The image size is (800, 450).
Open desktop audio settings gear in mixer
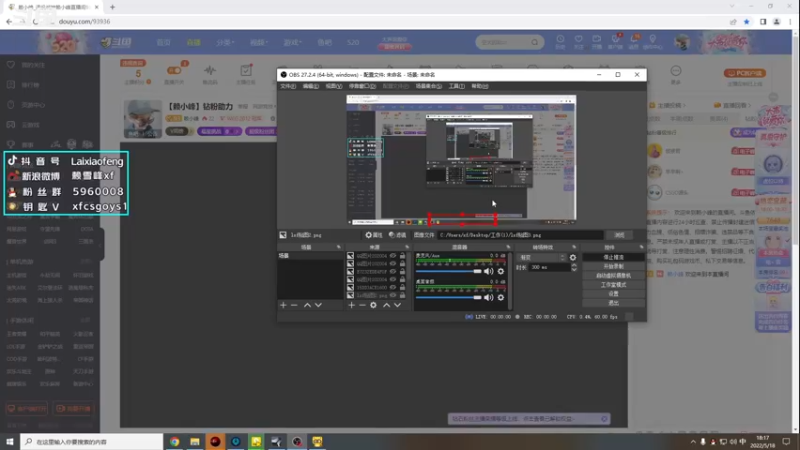pos(501,297)
